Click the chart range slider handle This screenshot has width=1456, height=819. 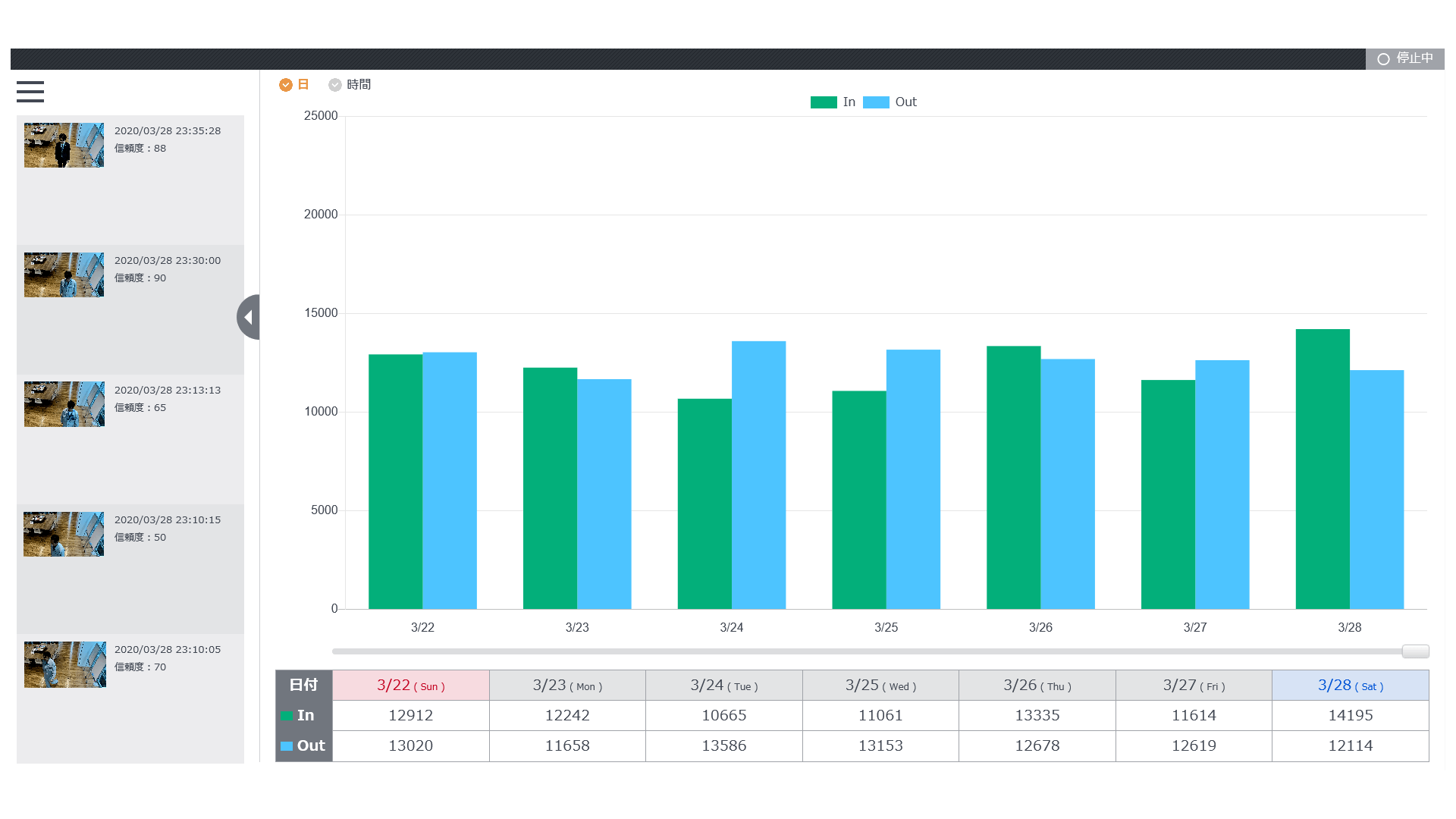1415,651
